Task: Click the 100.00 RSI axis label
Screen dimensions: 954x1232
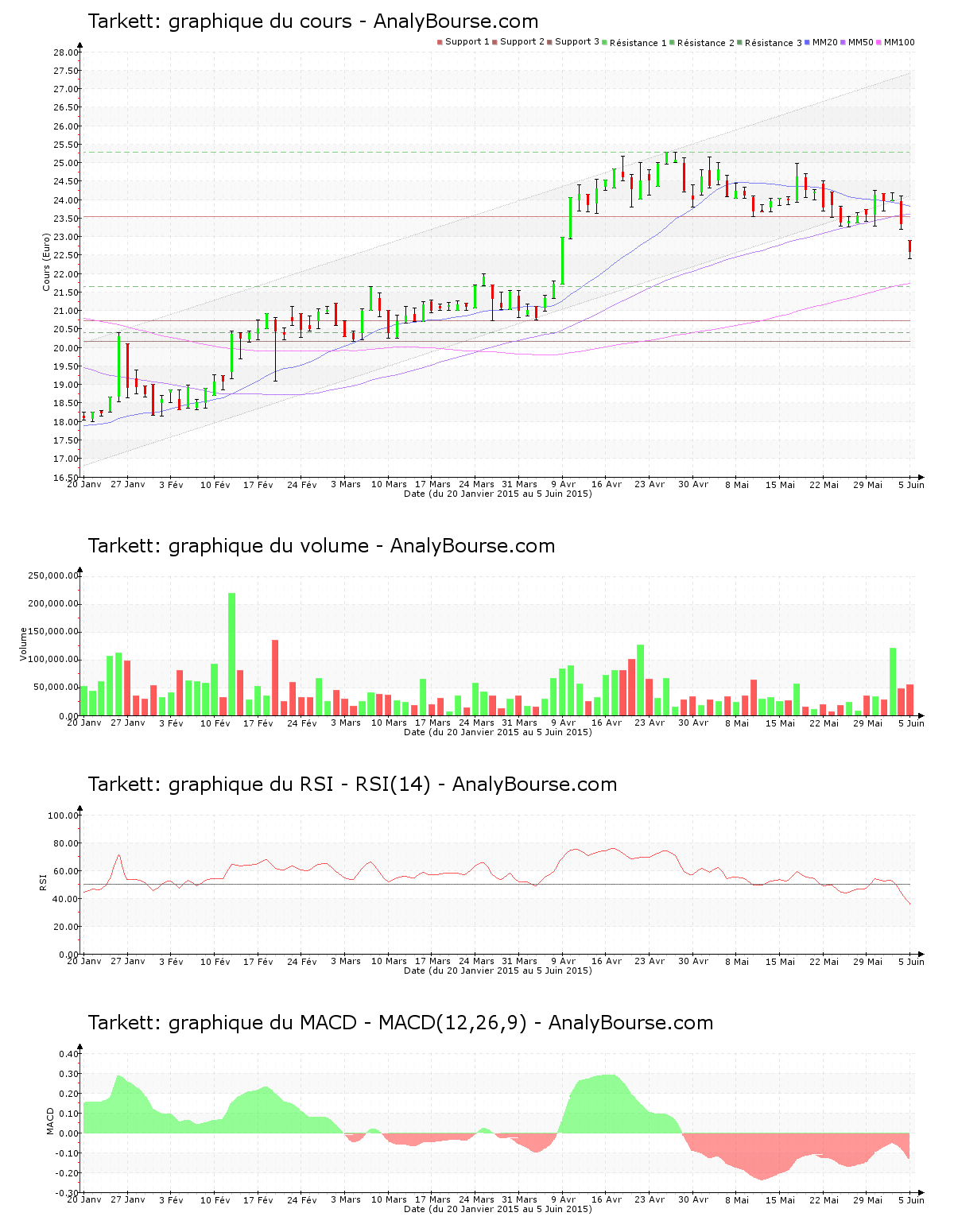Action: pyautogui.click(x=64, y=816)
